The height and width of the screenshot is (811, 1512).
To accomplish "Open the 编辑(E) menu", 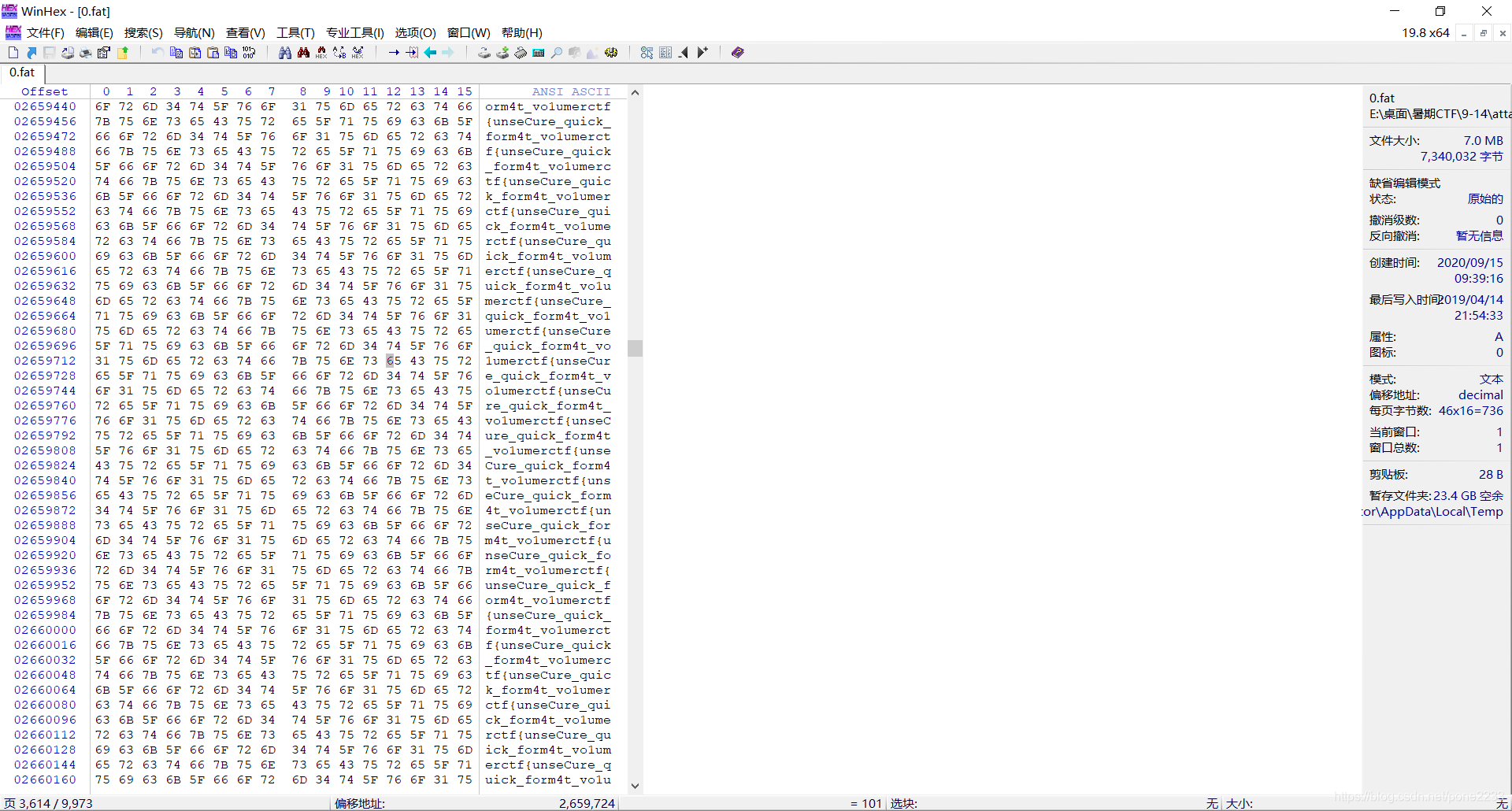I will tap(94, 33).
